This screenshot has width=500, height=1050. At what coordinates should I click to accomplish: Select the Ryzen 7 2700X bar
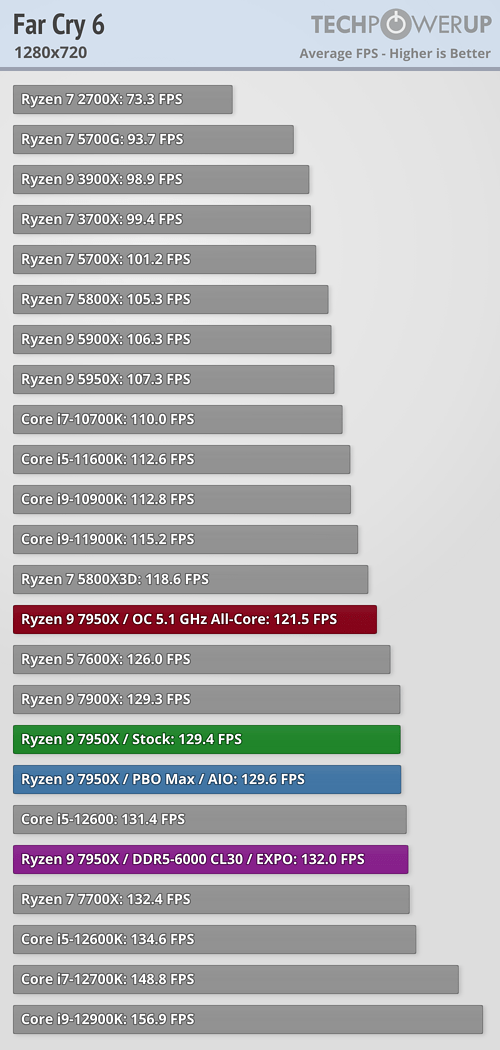[122, 100]
